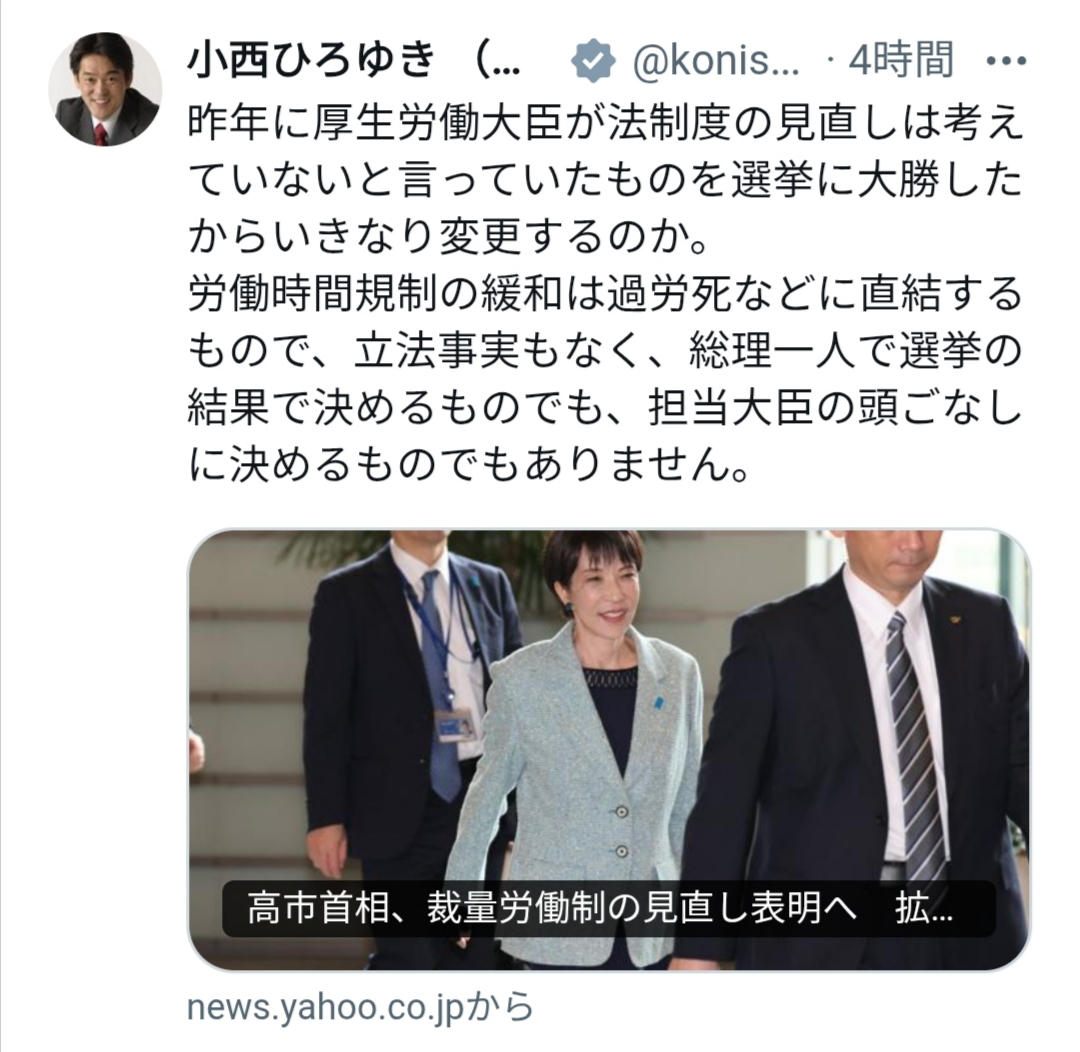
Task: Open the news.yahoo.co.jp source link
Action: pyautogui.click(x=360, y=1007)
